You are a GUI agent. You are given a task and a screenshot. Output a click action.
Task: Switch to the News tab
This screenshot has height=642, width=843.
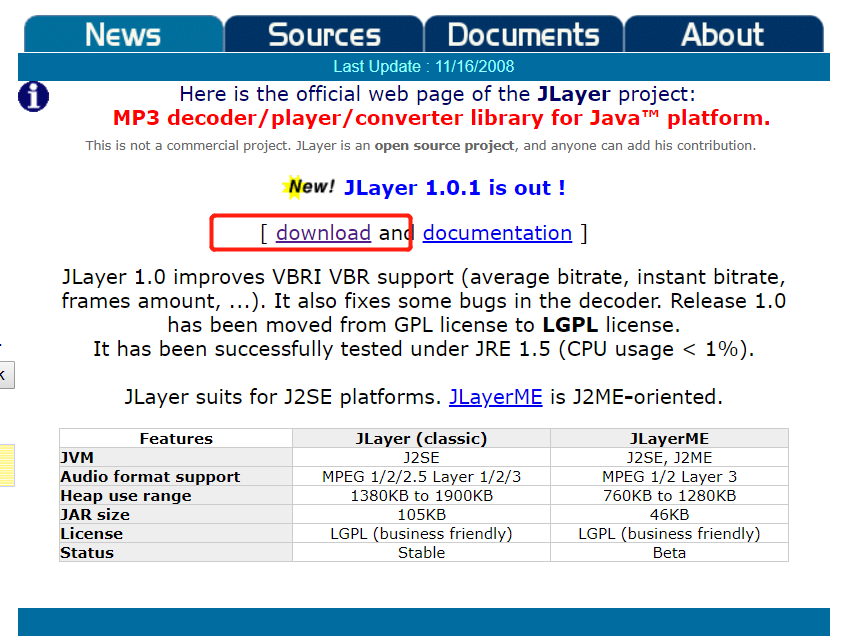coord(123,33)
